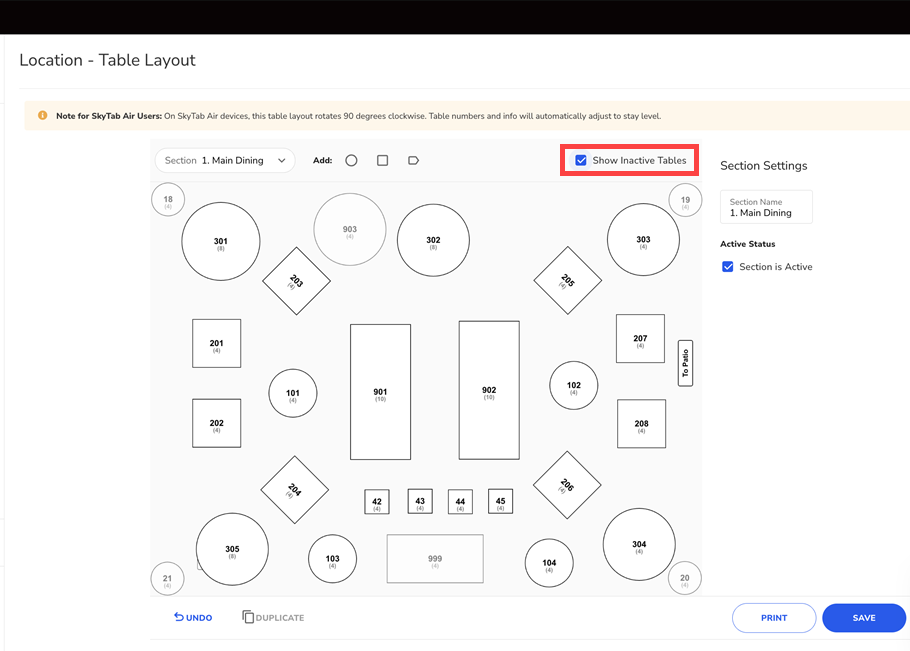
Task: Select the To Patio label marker
Action: coord(685,362)
